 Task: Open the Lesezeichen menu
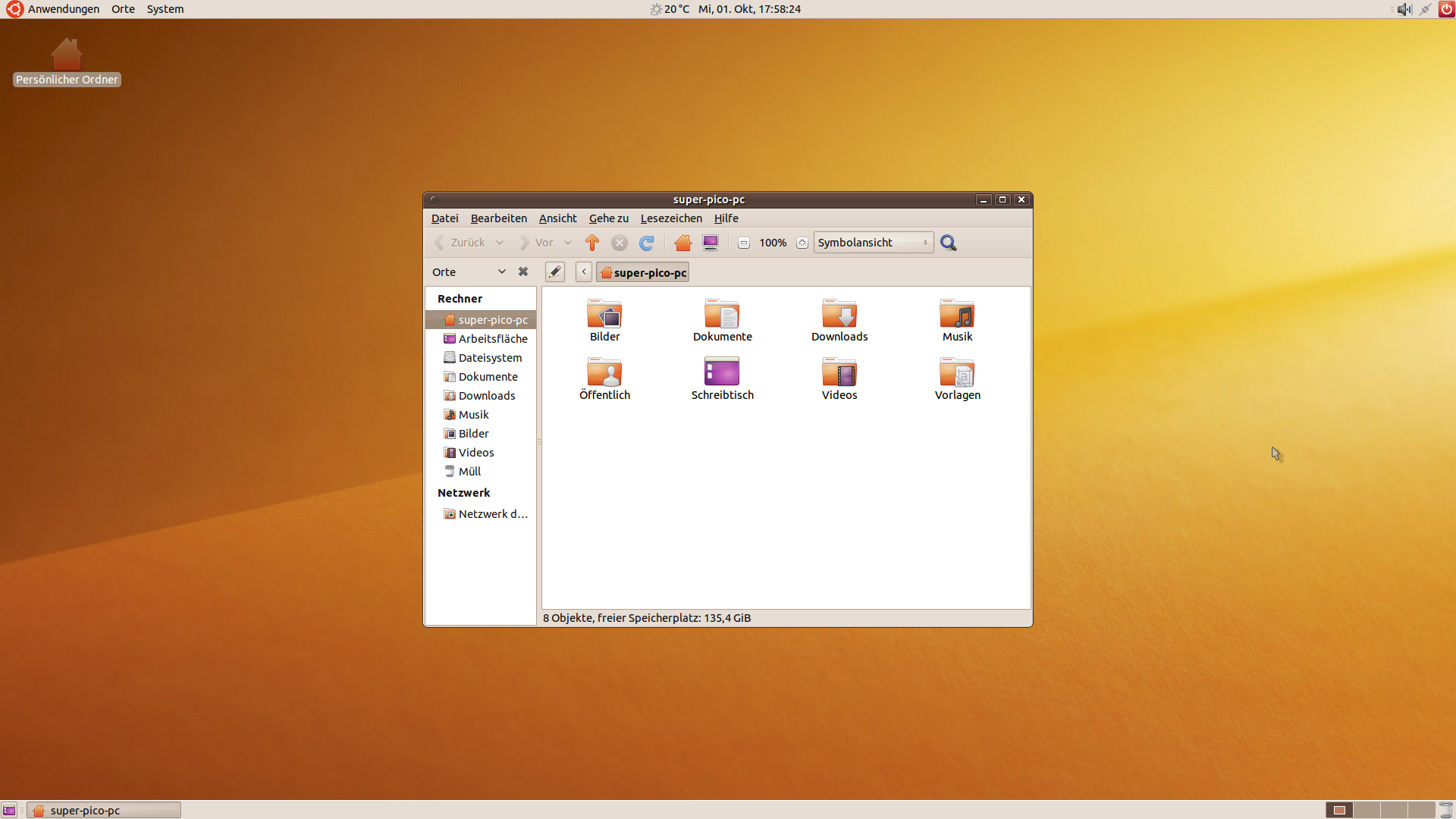click(x=671, y=218)
